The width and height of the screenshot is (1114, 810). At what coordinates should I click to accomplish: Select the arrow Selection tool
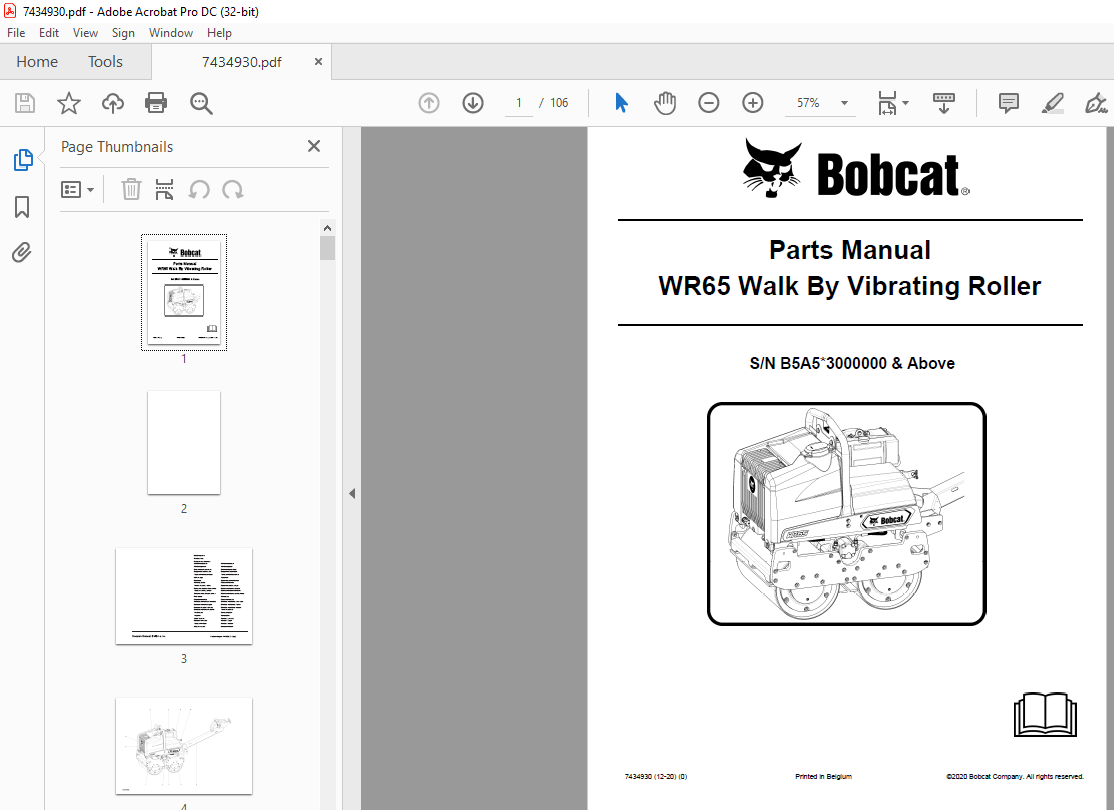[x=621, y=103]
